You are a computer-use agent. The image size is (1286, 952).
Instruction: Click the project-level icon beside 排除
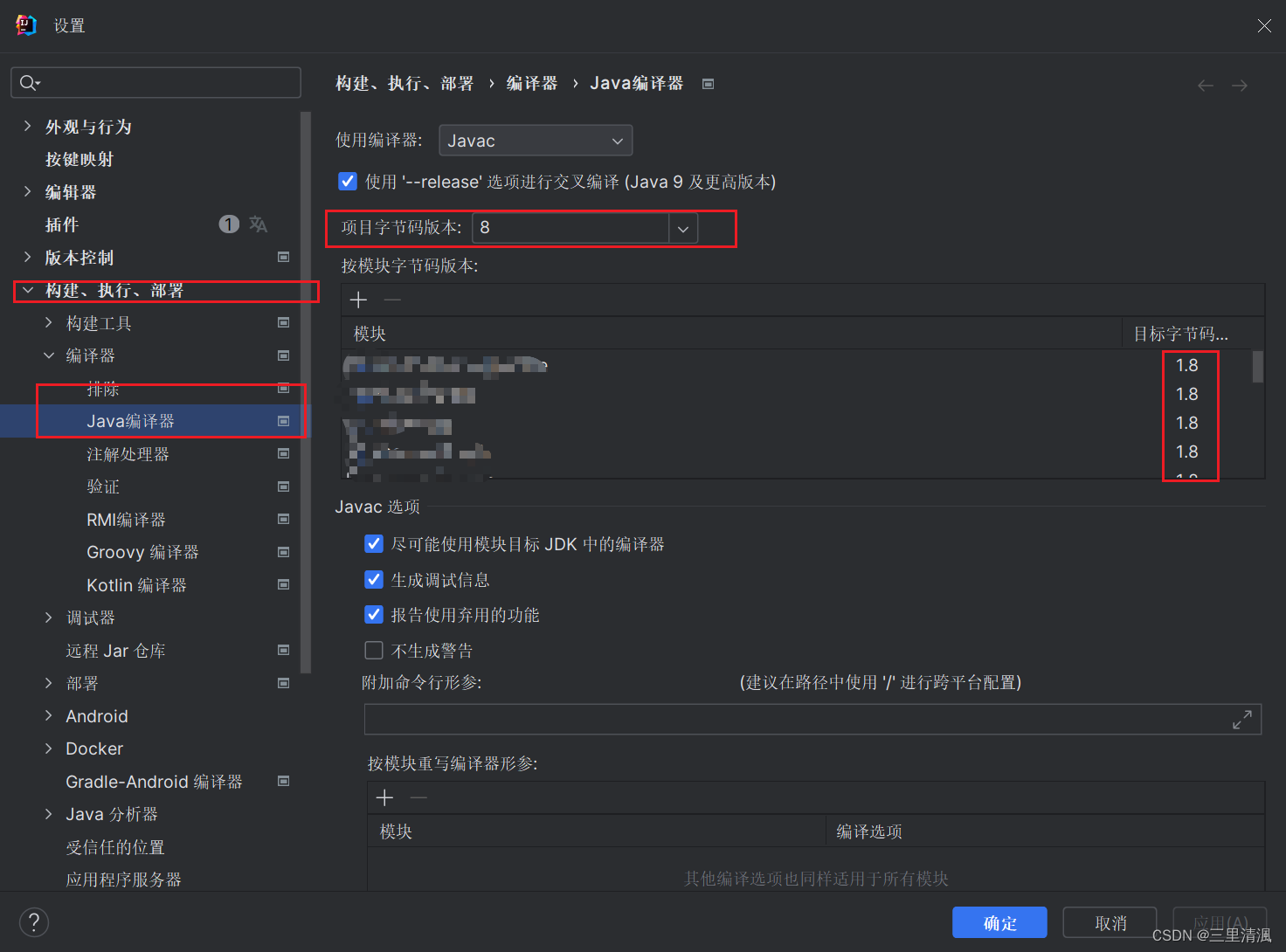point(283,388)
